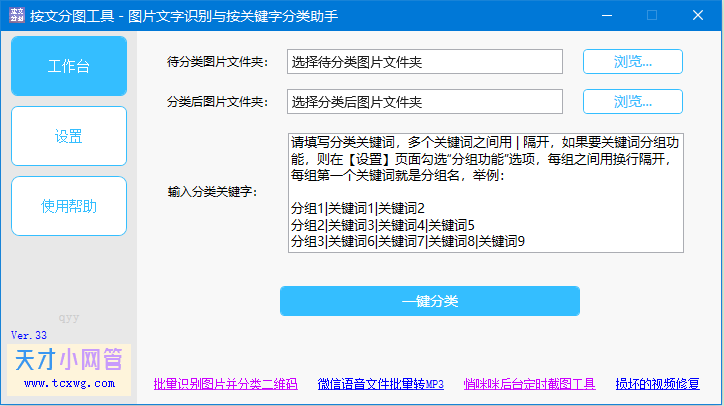Click the 分类后图片文件夹 path field
Screen dimensions: 724x406
pyautogui.click(x=425, y=102)
